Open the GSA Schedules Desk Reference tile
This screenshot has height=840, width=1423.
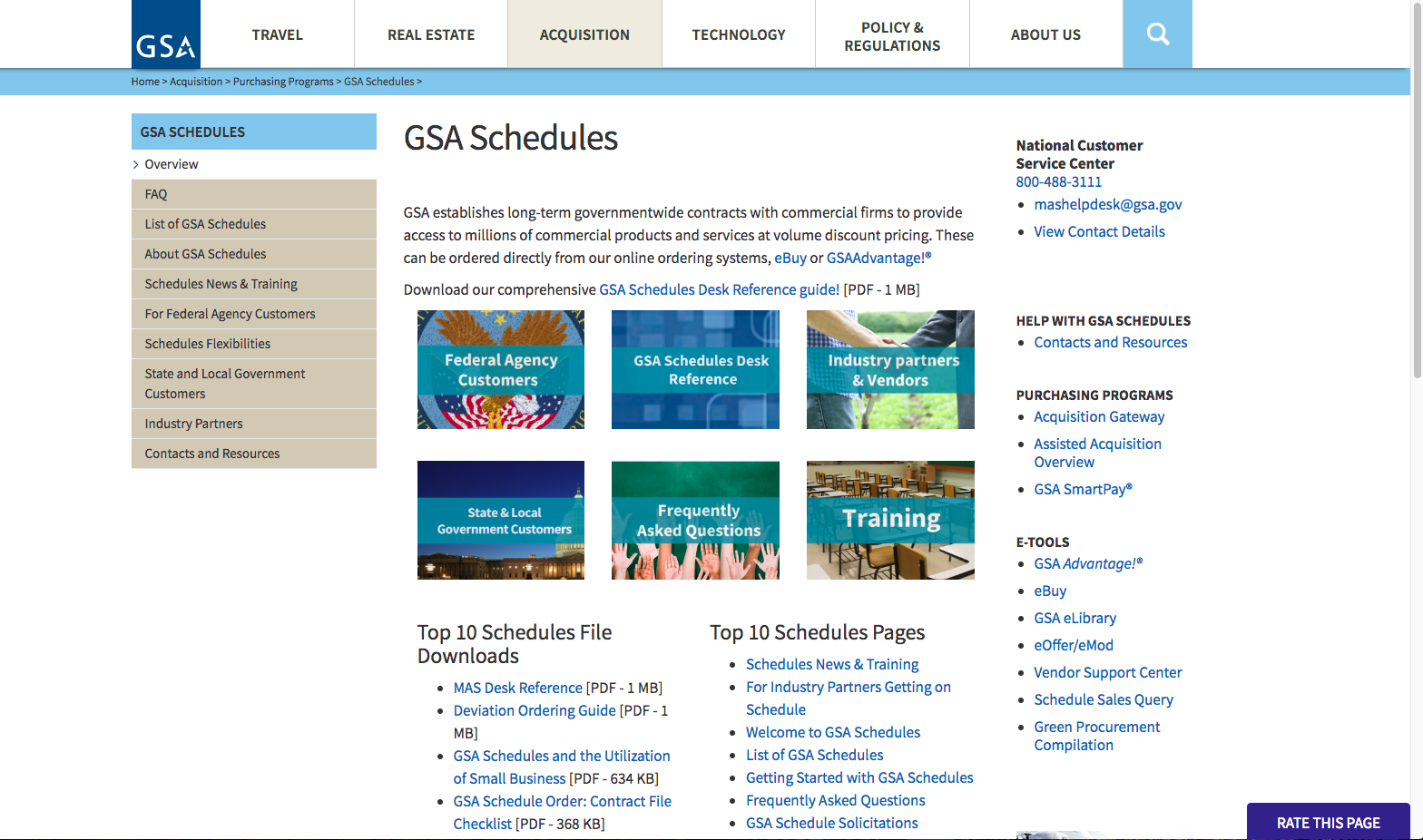click(x=695, y=370)
